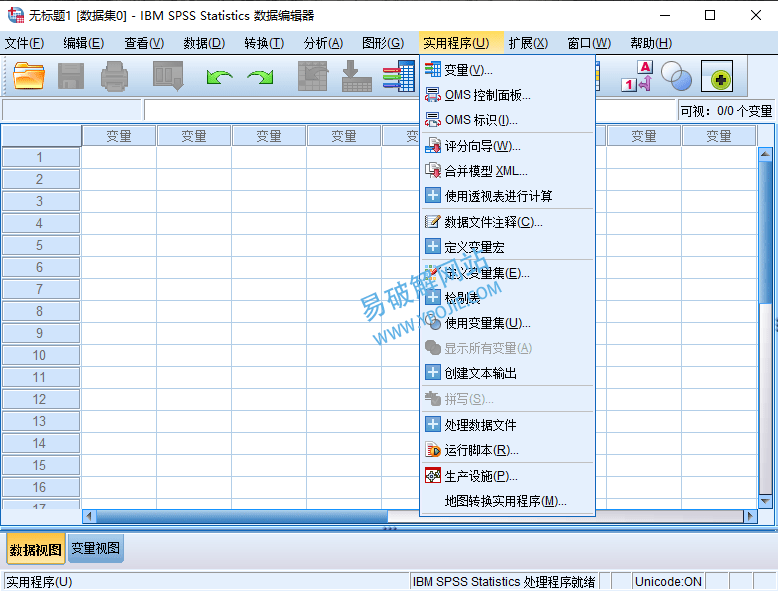
Task: Open the Open Data Document folder icon
Action: (29, 76)
